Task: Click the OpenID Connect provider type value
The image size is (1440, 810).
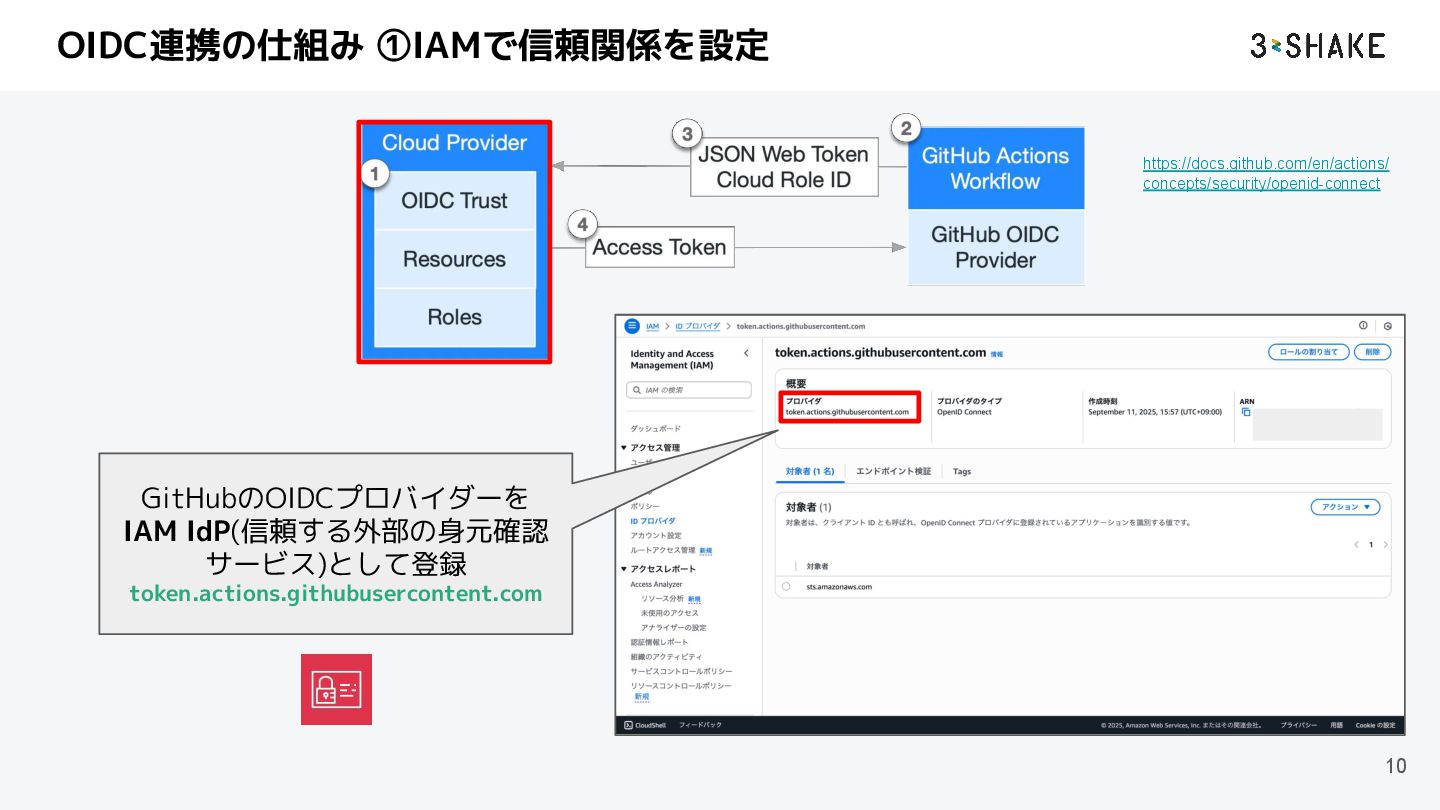Action: (x=964, y=411)
